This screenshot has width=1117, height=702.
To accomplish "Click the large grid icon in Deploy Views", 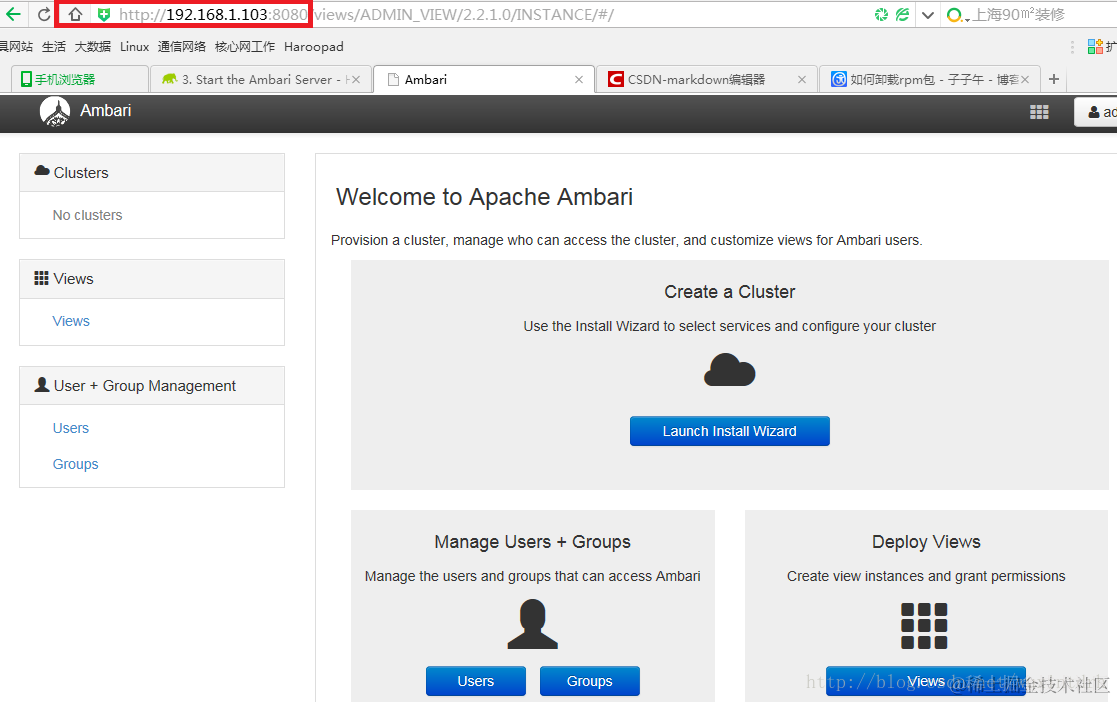I will pos(924,626).
